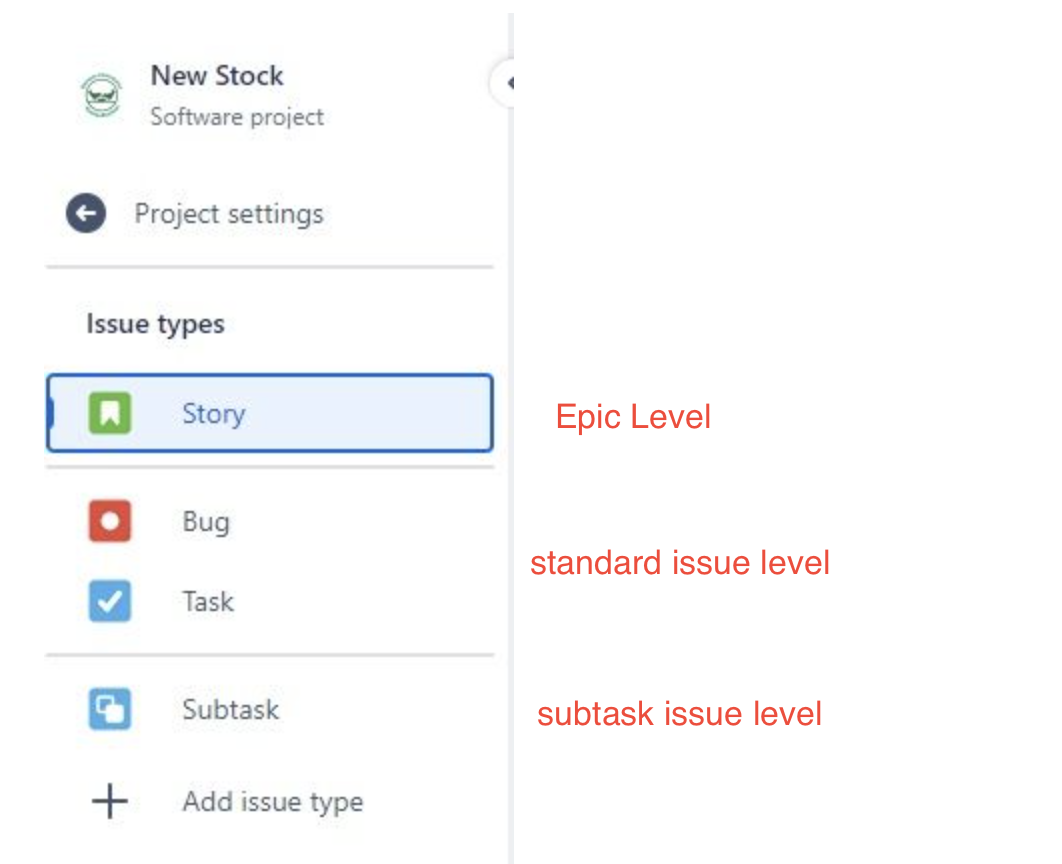Click the plus icon to add issue type

point(109,801)
